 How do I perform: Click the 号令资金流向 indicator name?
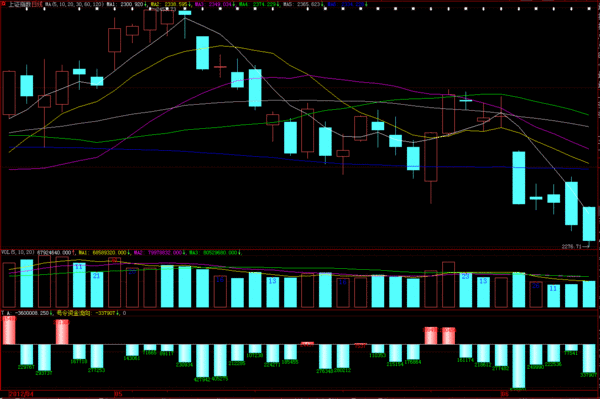coord(73,313)
